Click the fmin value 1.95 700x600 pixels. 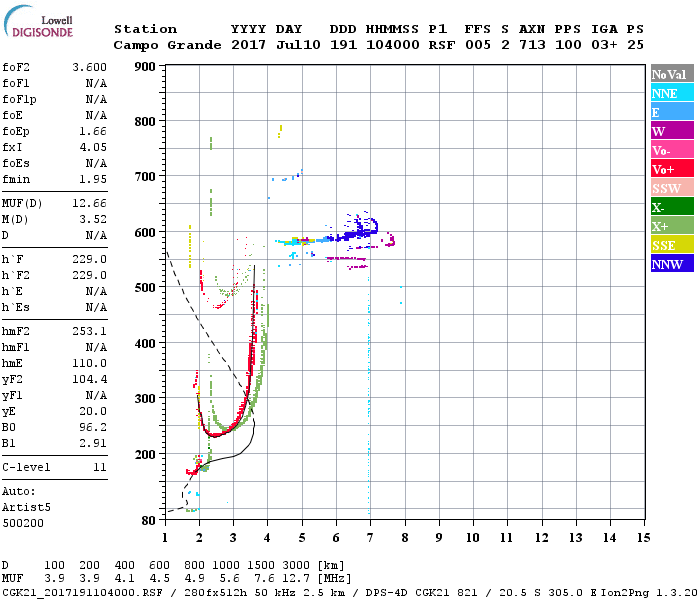[x=93, y=179]
